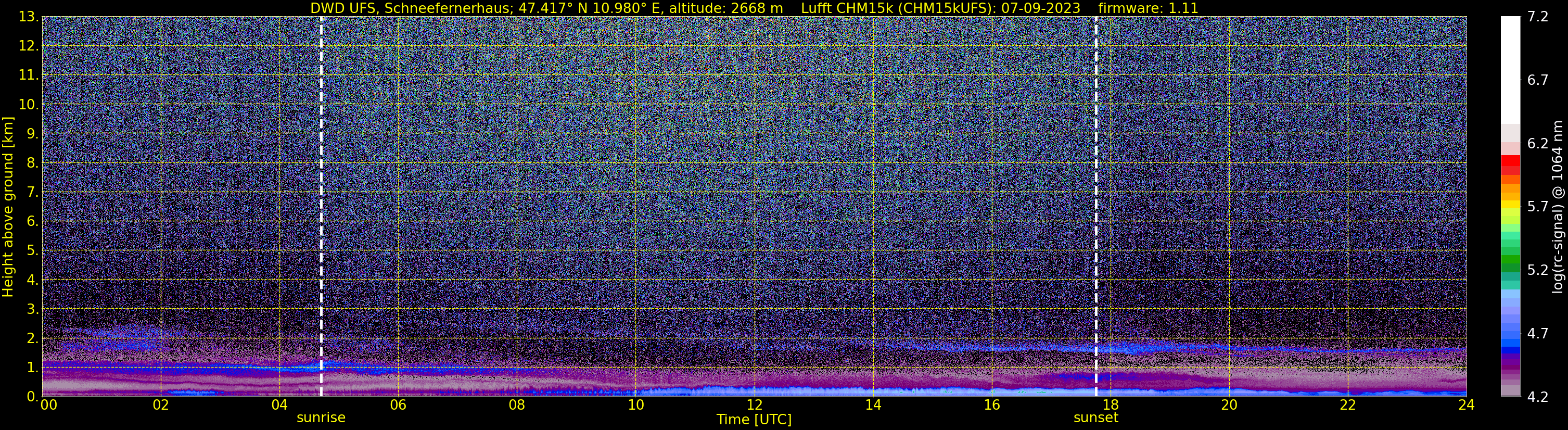Screen dimensions: 1568x430
Task: Click the '4.7' value on the colorbar
Action: tap(1538, 334)
